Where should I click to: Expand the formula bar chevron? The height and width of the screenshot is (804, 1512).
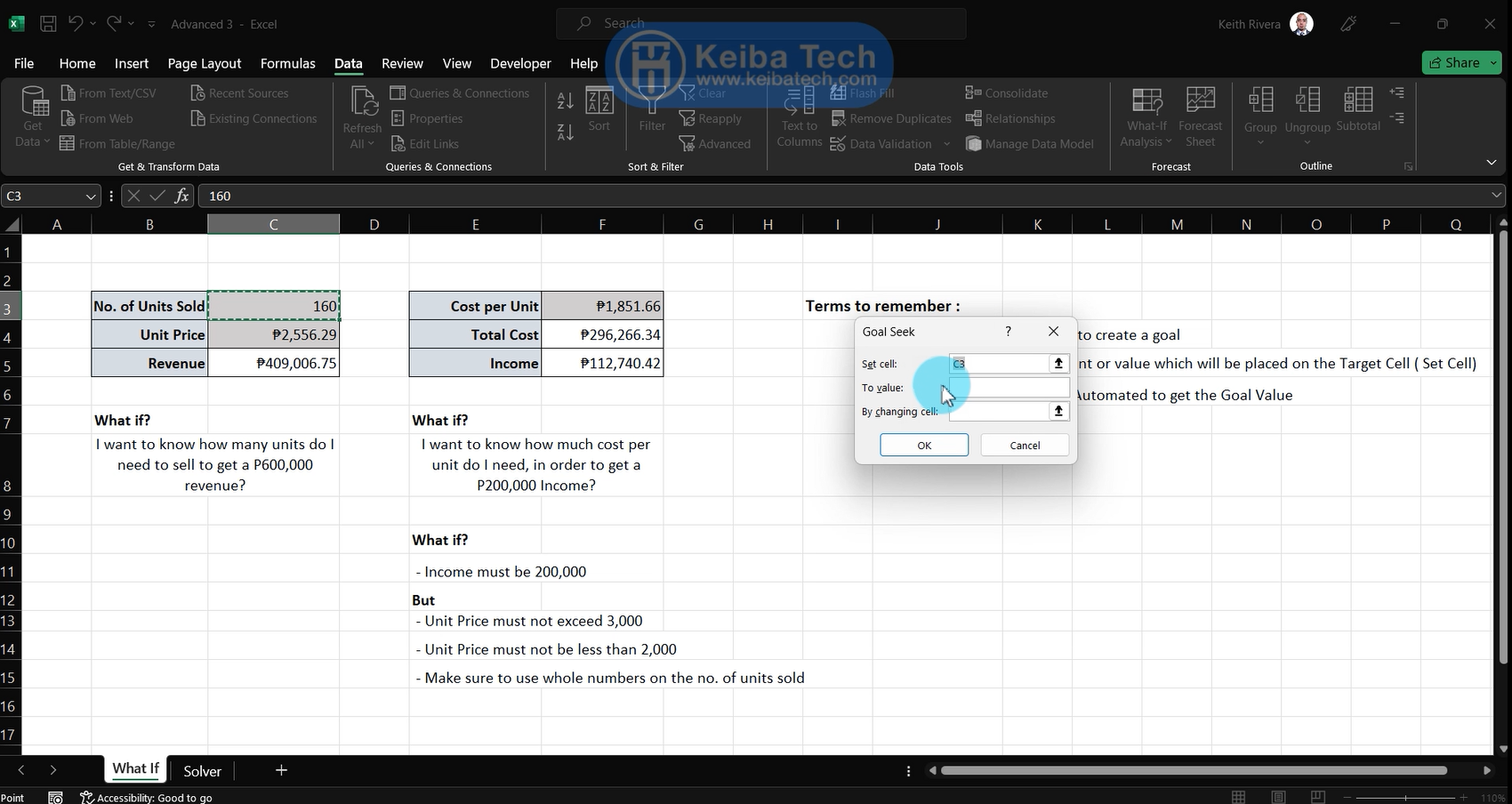click(x=1497, y=196)
